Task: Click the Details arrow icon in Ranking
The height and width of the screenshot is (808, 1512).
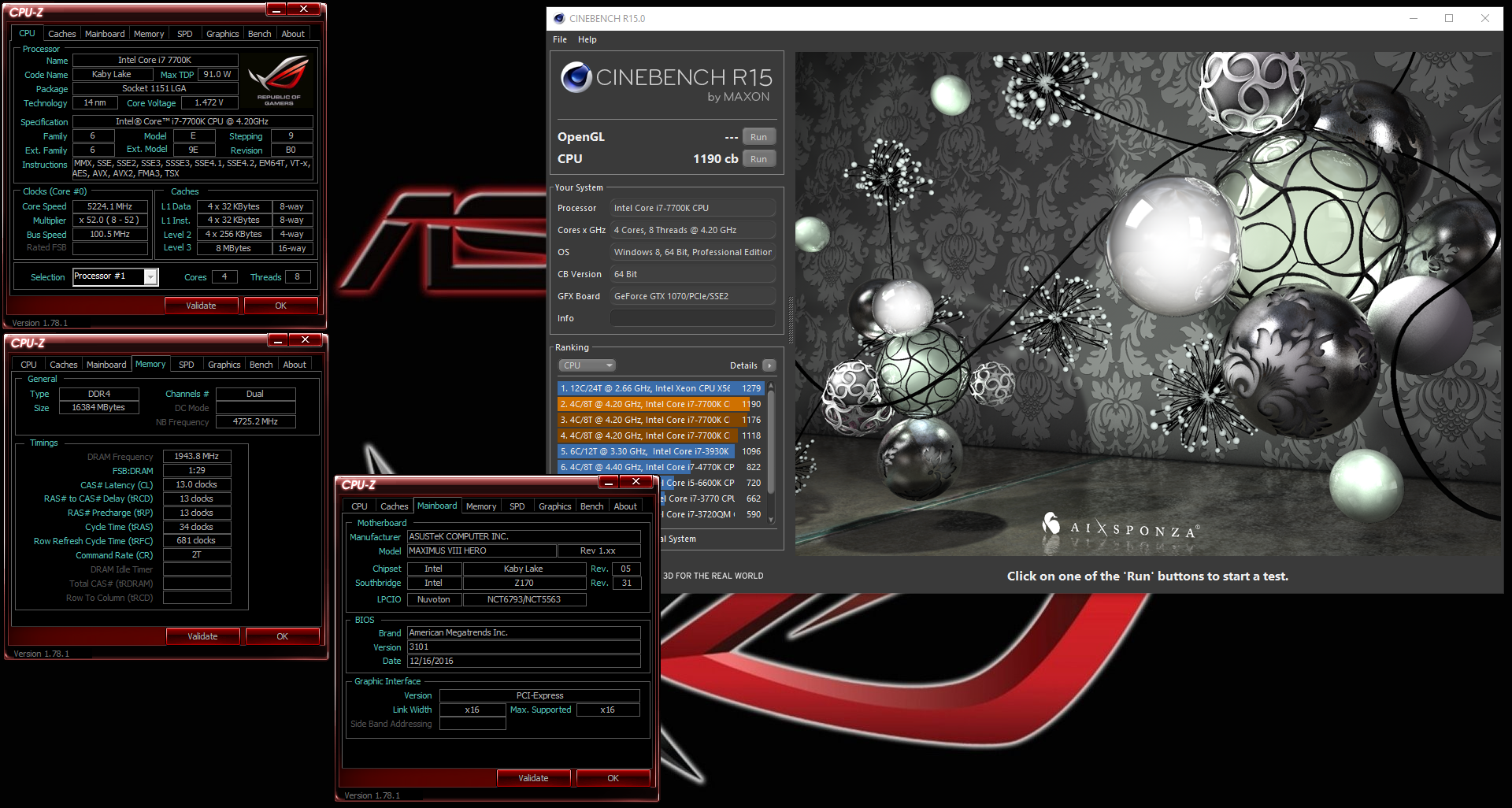Action: point(769,365)
